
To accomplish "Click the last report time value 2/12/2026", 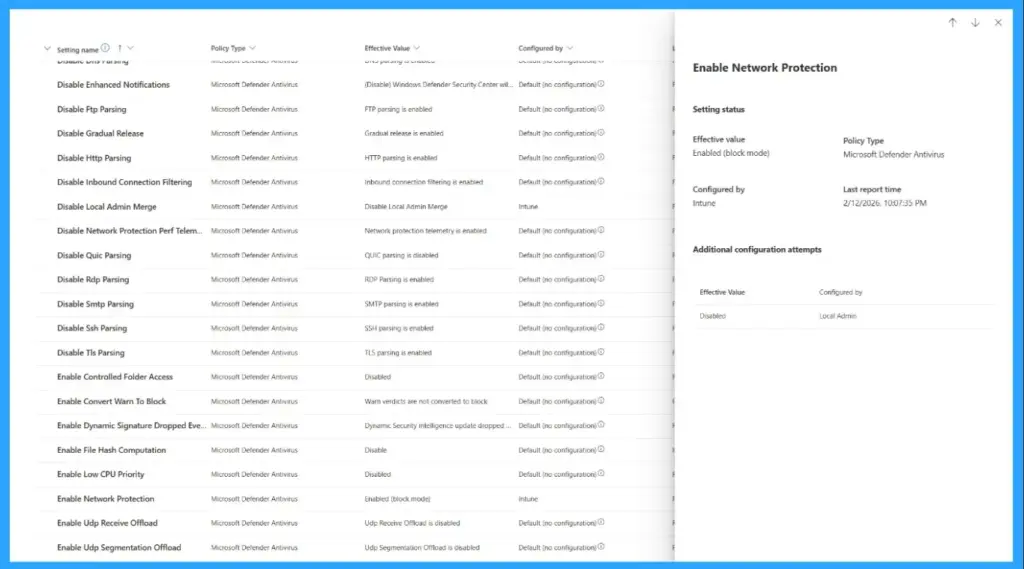I will pyautogui.click(x=885, y=203).
